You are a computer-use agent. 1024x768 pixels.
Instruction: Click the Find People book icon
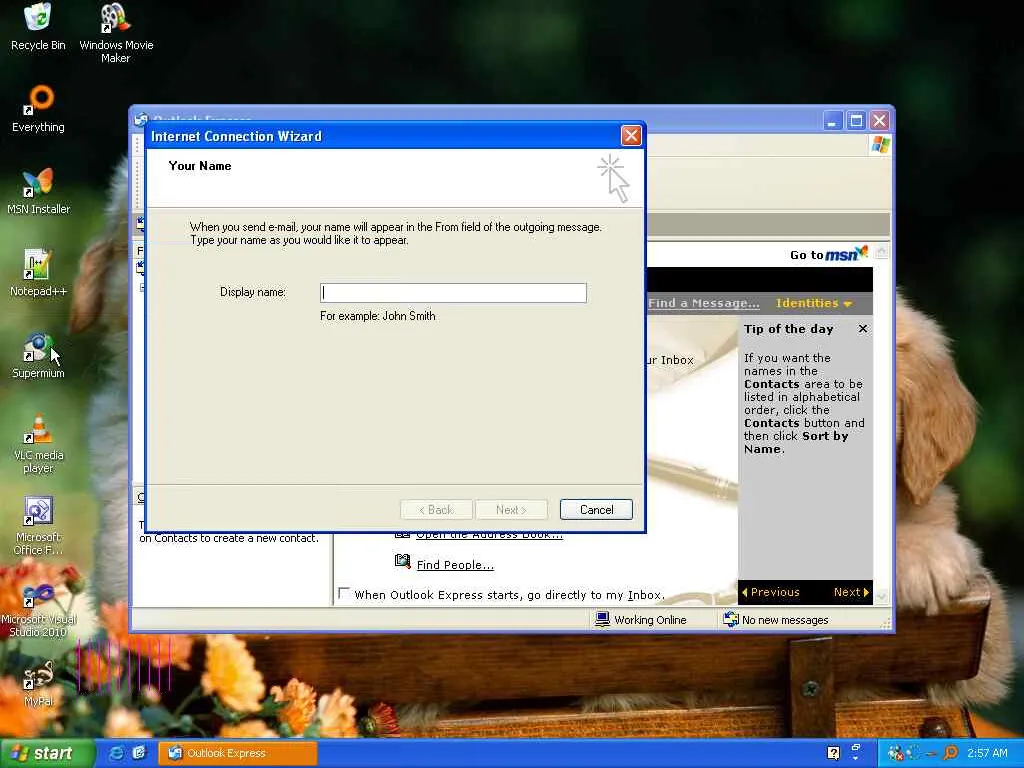pyautogui.click(x=403, y=561)
